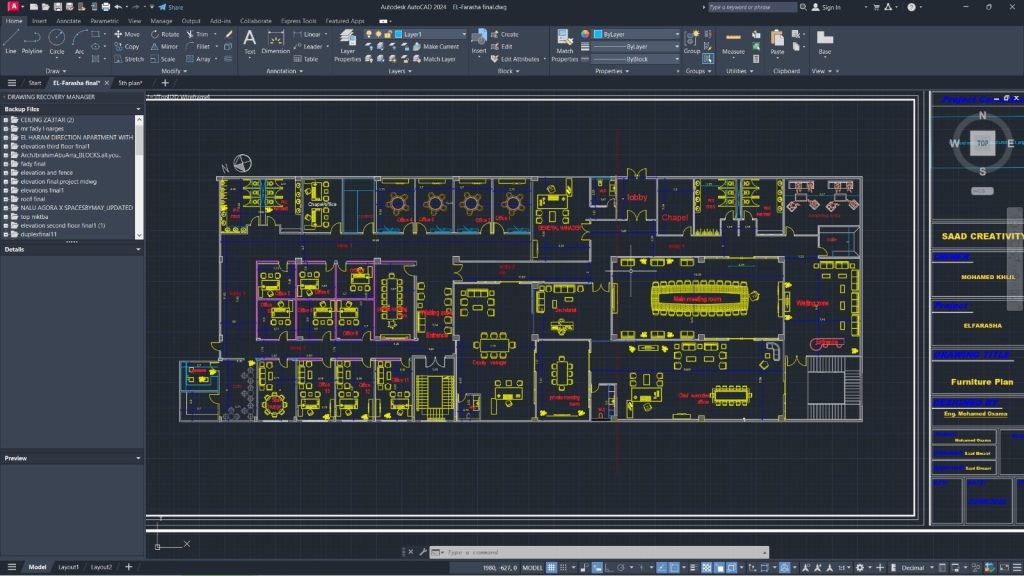
Task: Click the Copy tool in Modify panel
Action: [x=127, y=46]
